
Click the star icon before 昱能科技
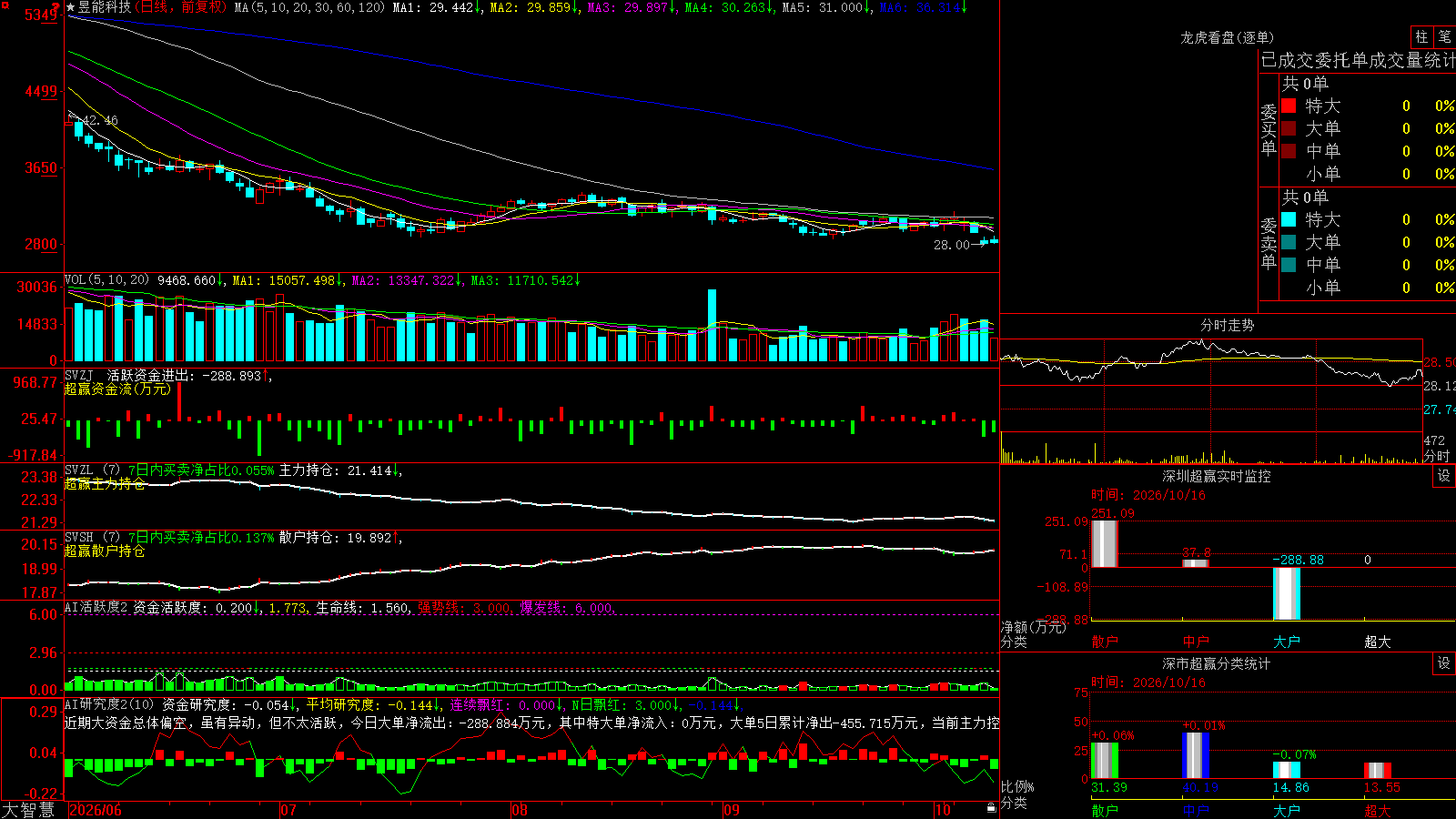tap(71, 7)
